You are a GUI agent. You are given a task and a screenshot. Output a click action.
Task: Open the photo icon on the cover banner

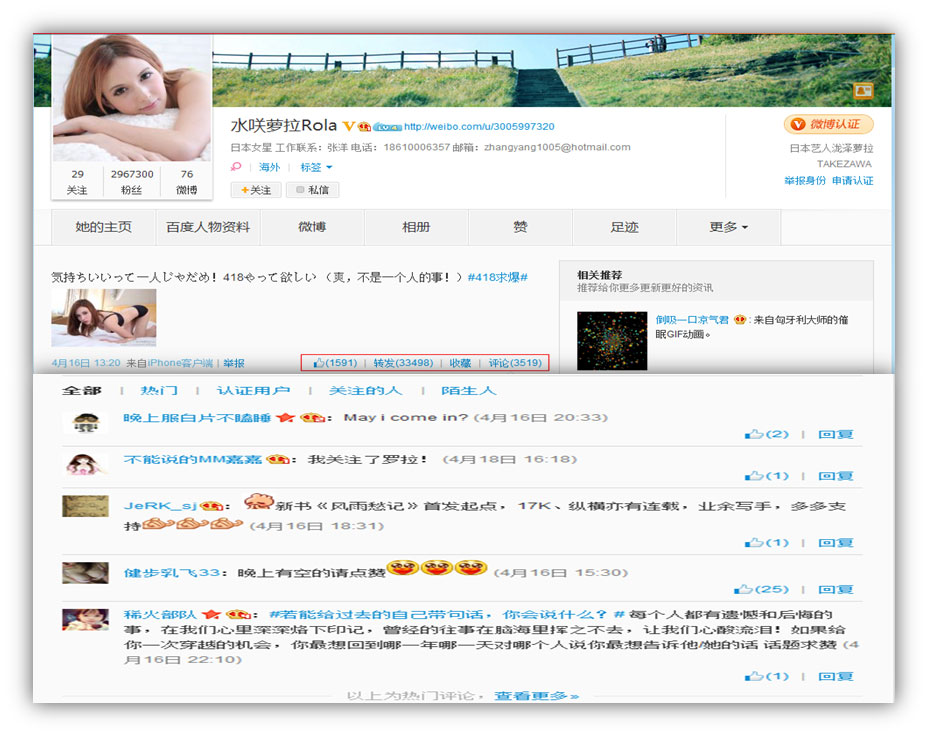(862, 91)
